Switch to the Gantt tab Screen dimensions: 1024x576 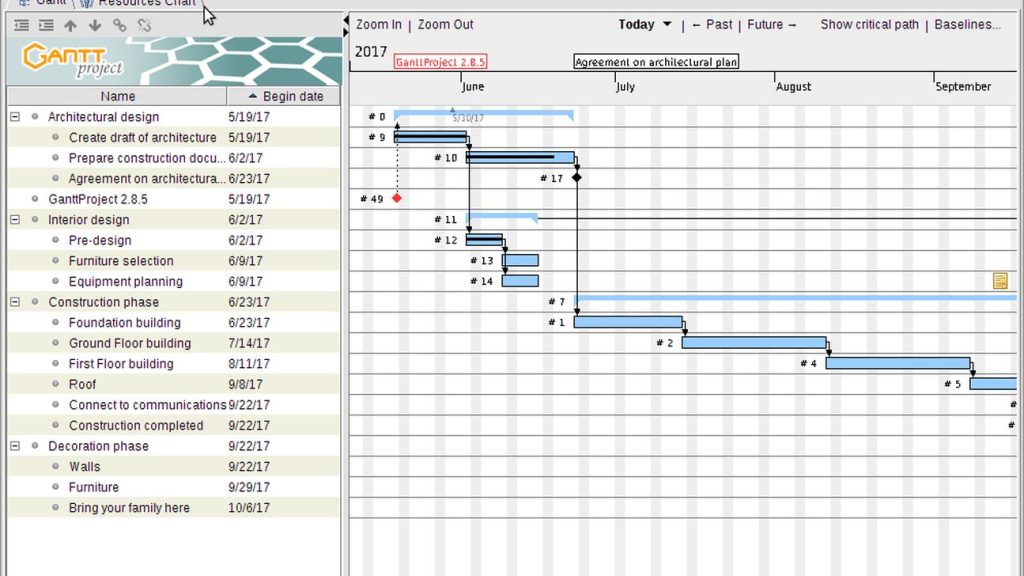(42, 3)
